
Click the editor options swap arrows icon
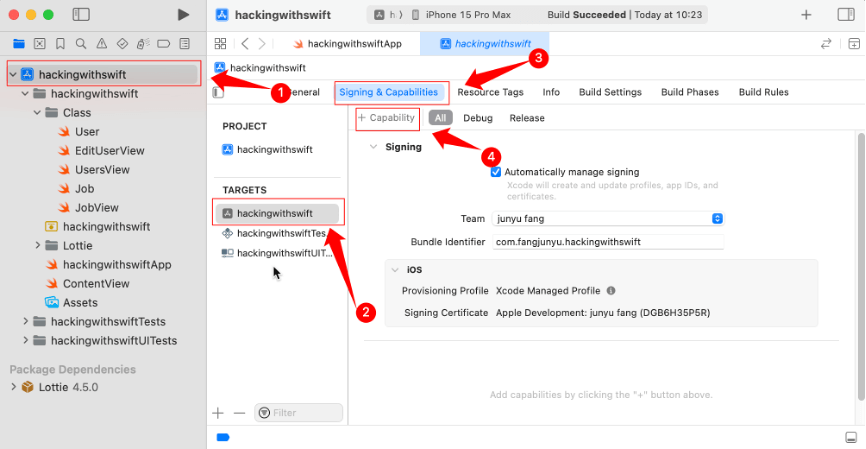[826, 44]
